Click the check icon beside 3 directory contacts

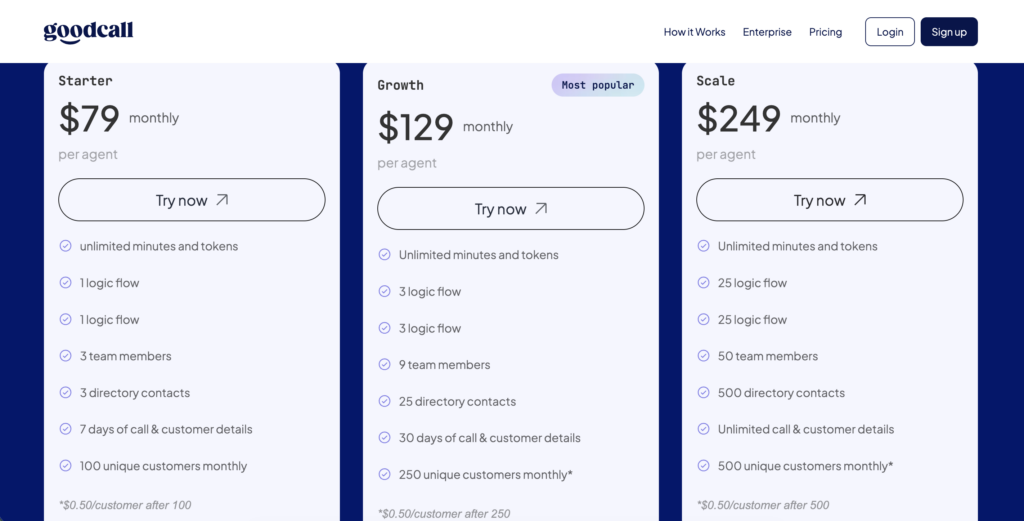(x=65, y=392)
